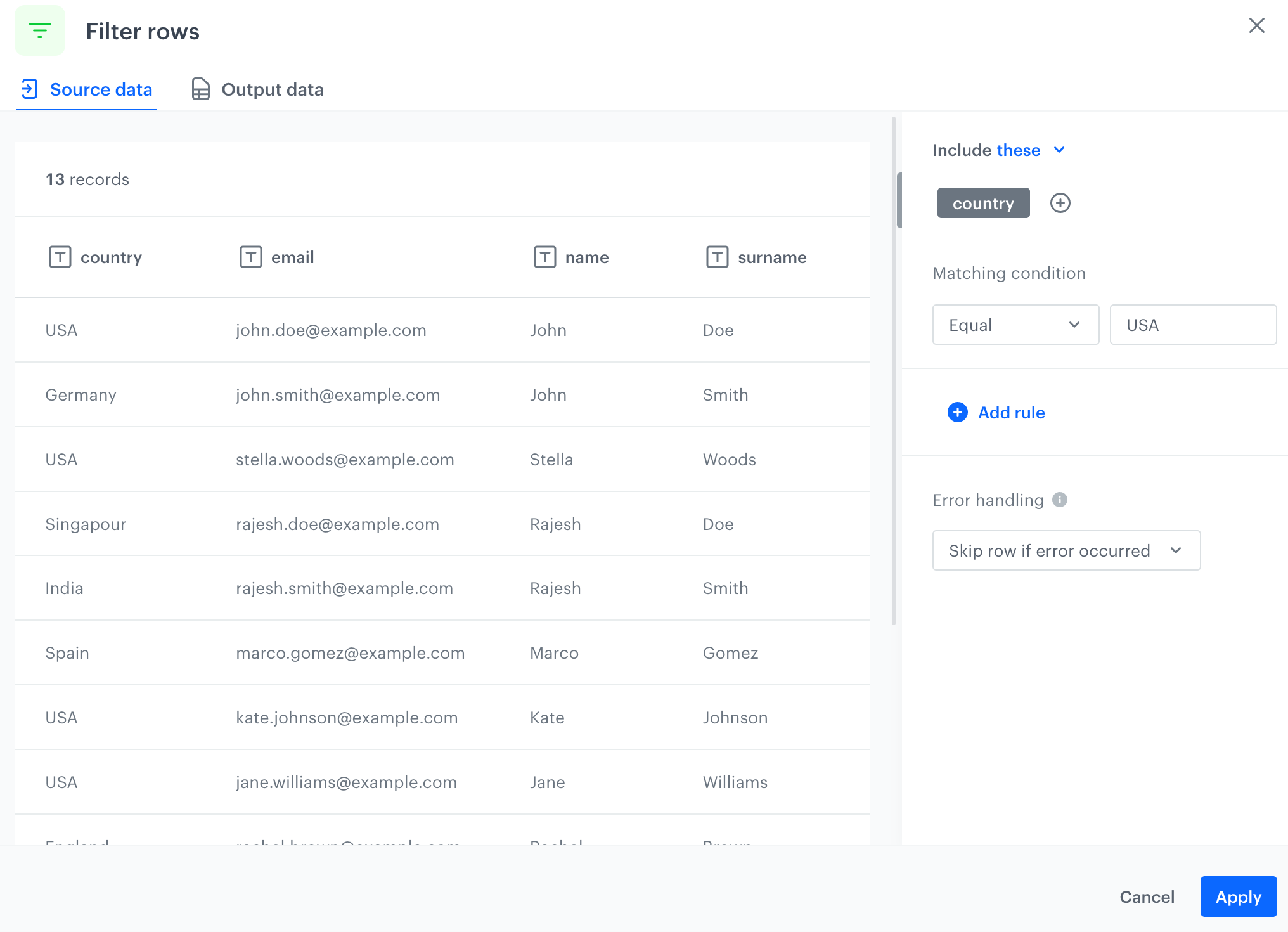The width and height of the screenshot is (1288, 932).
Task: Click the Matching condition label
Action: click(1009, 273)
